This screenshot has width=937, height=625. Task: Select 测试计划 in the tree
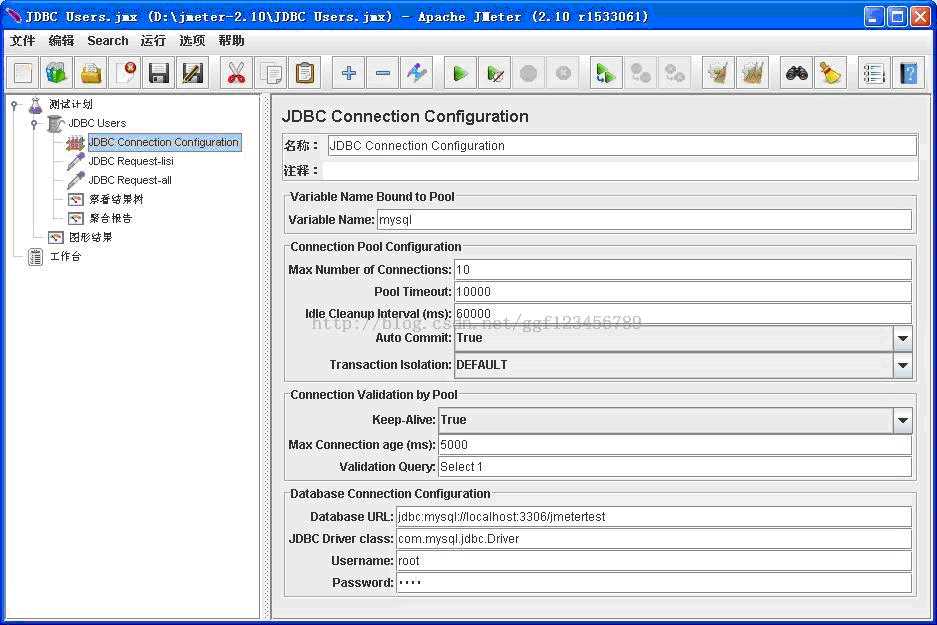tap(71, 105)
